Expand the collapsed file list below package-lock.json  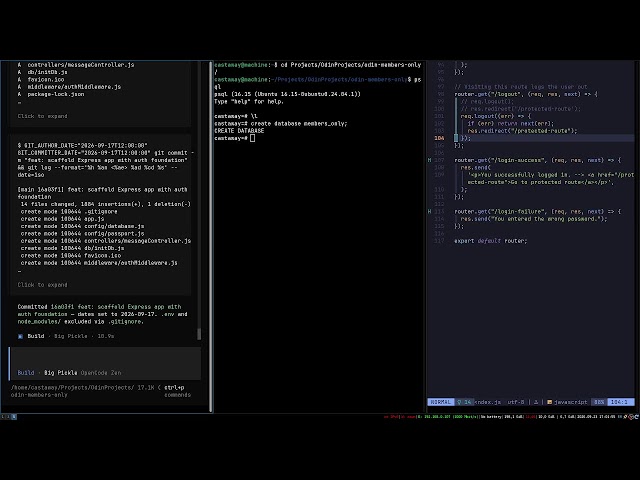(42, 116)
